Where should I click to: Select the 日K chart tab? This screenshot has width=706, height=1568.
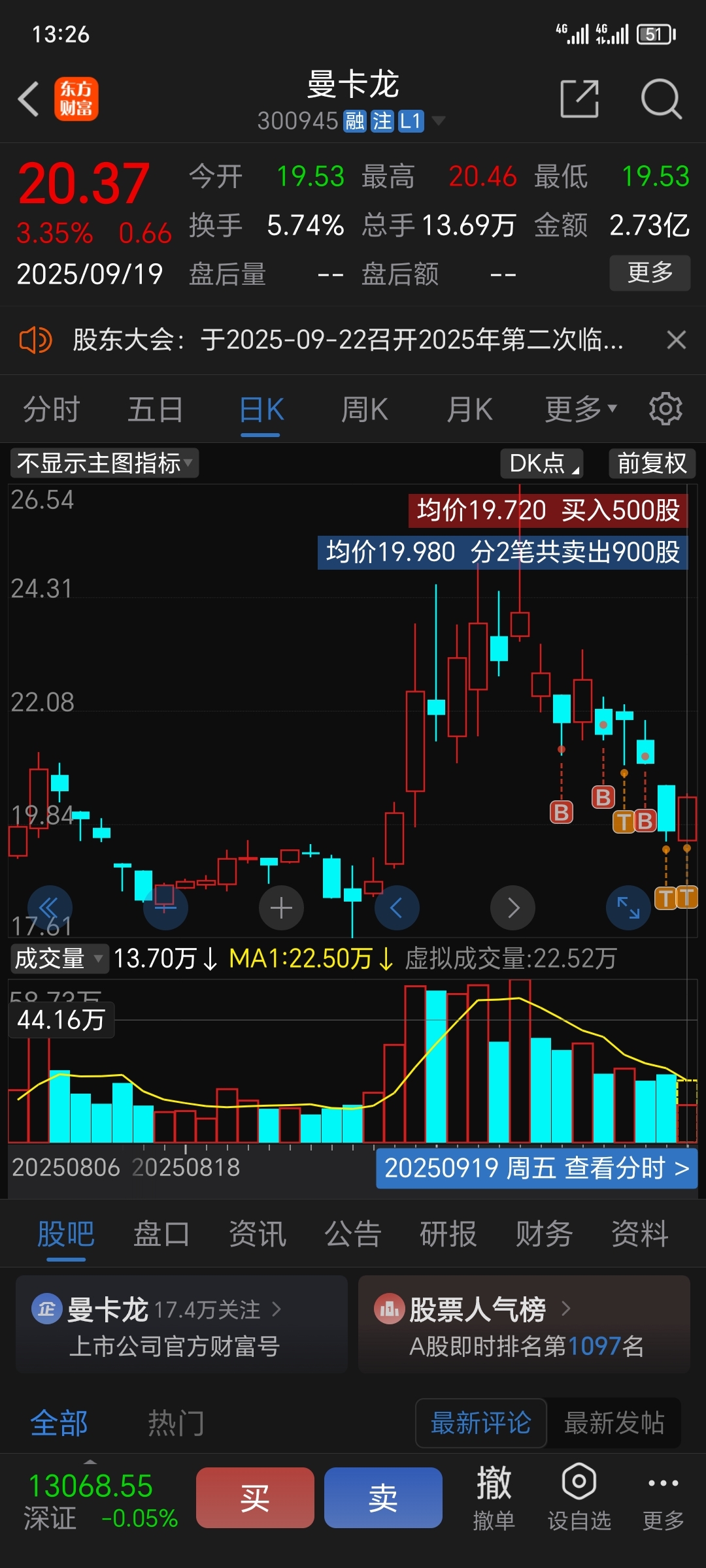pos(261,410)
